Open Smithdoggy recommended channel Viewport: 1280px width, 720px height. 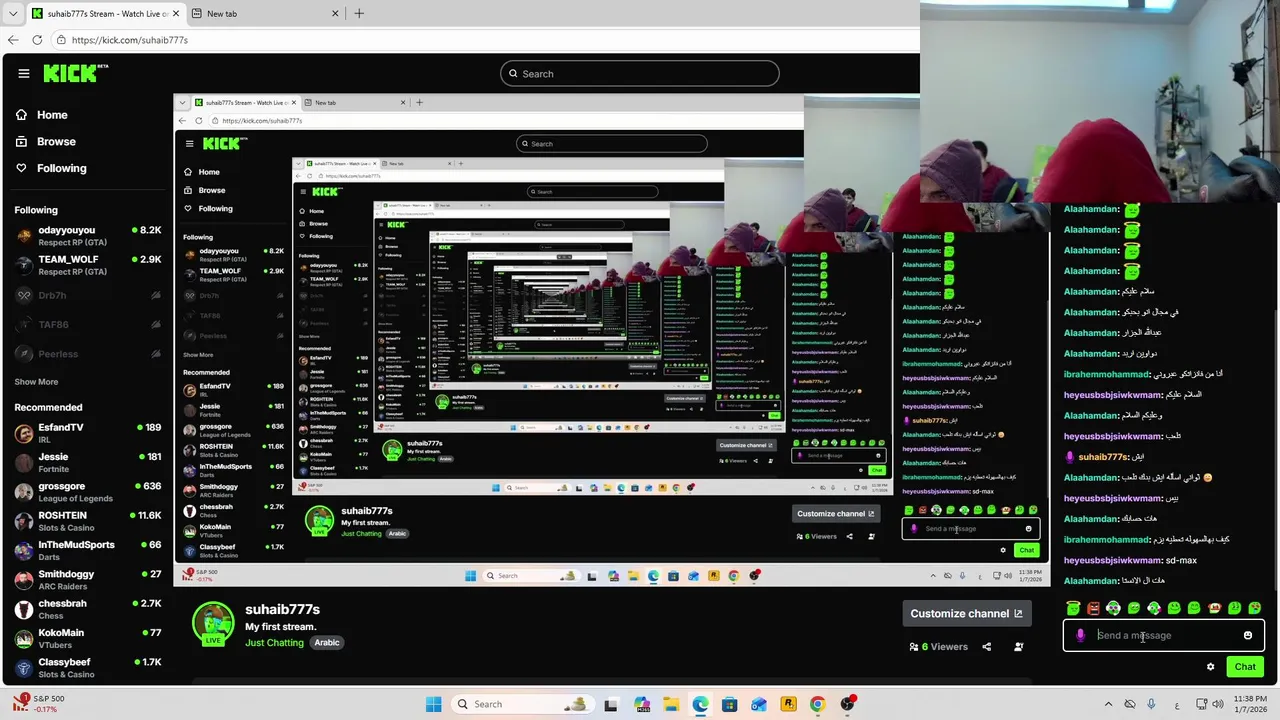coord(88,580)
